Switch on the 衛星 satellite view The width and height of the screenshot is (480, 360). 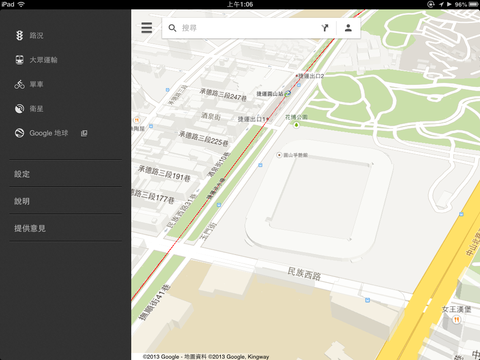(29, 109)
